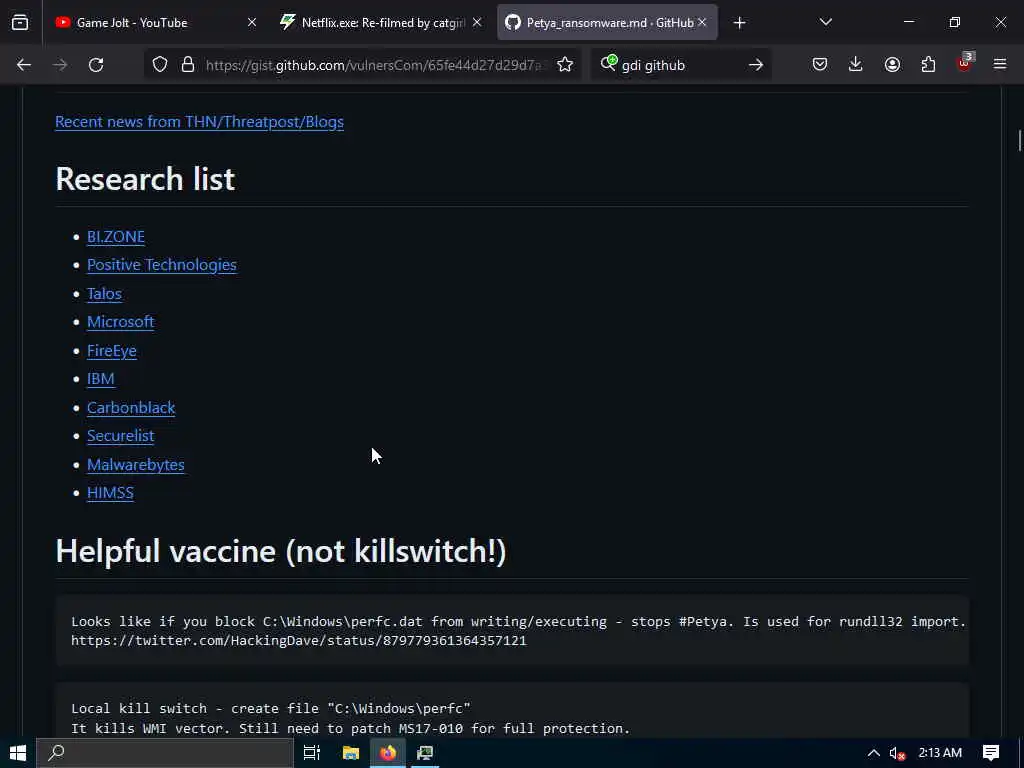Click the search engine magnifier icon

[608, 63]
